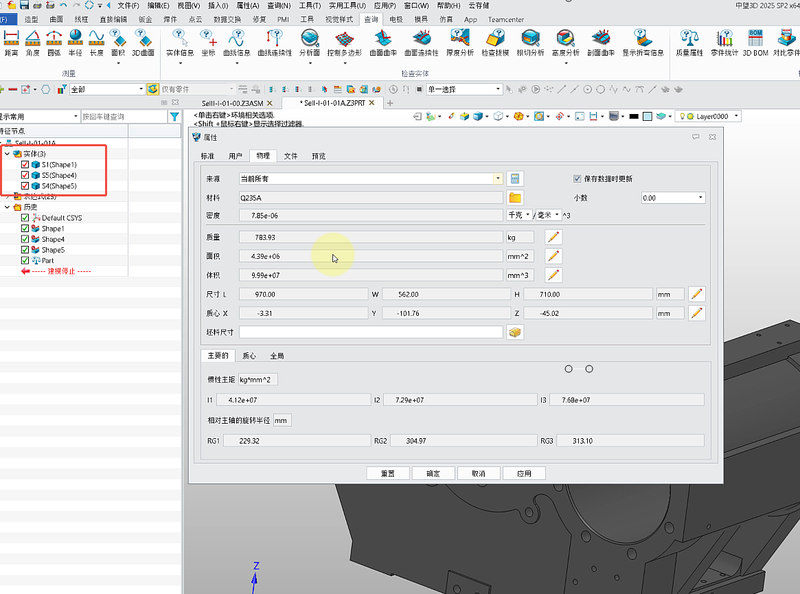The image size is (800, 594).
Task: Click the pencil edit icon for 质量
Action: point(553,237)
